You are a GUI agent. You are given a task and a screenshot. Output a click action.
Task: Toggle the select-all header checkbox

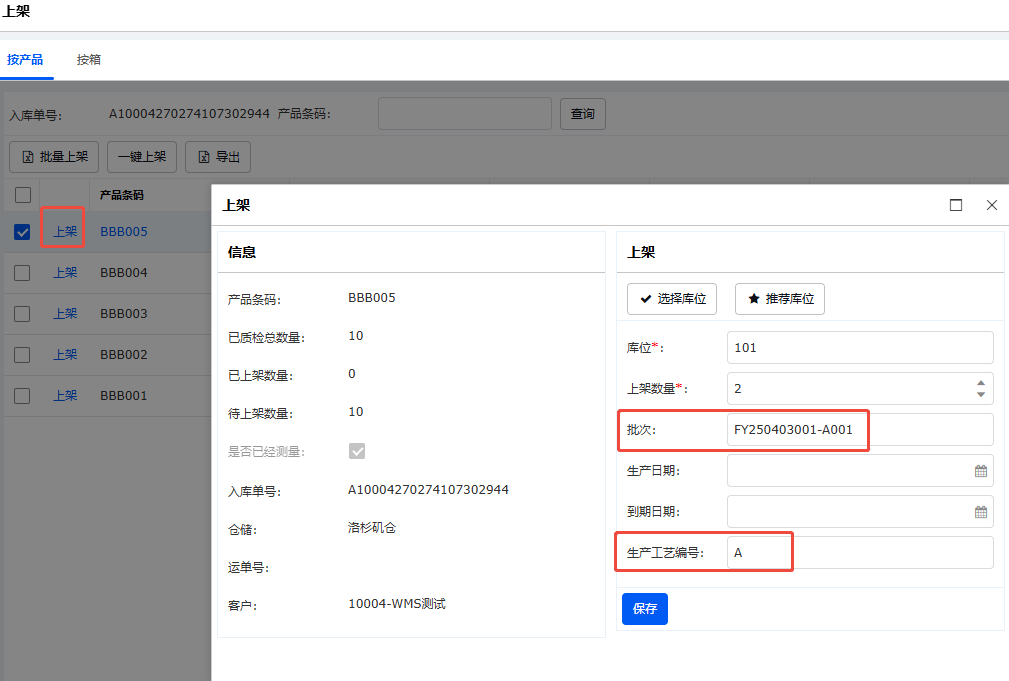(23, 195)
